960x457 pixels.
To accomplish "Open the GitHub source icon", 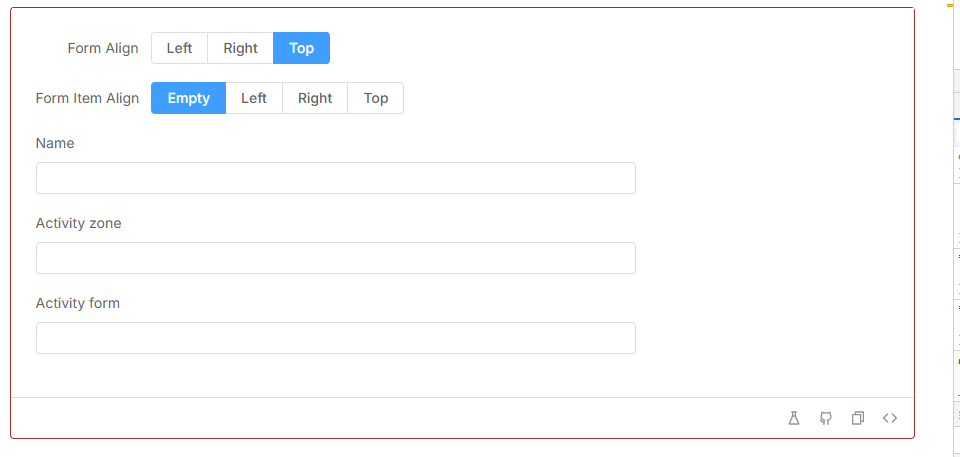I will tap(826, 418).
